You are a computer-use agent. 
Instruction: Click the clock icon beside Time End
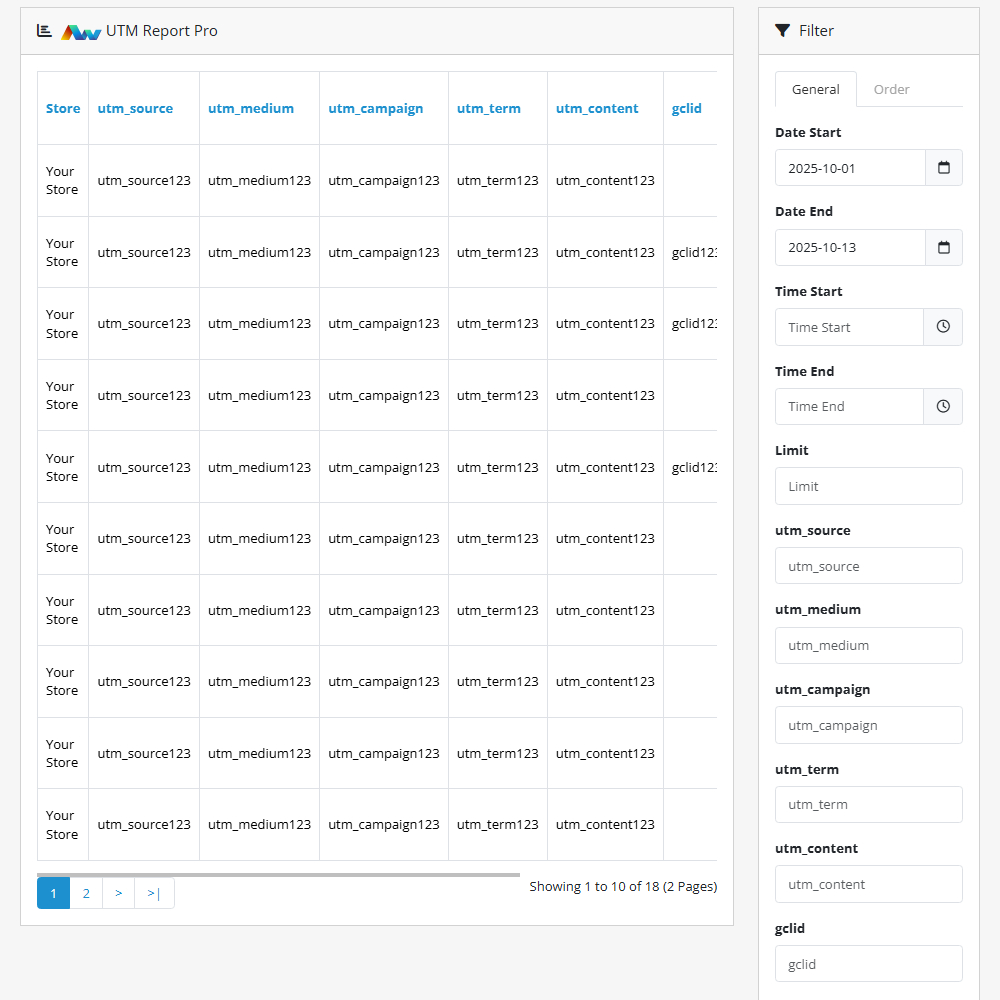[x=943, y=407]
